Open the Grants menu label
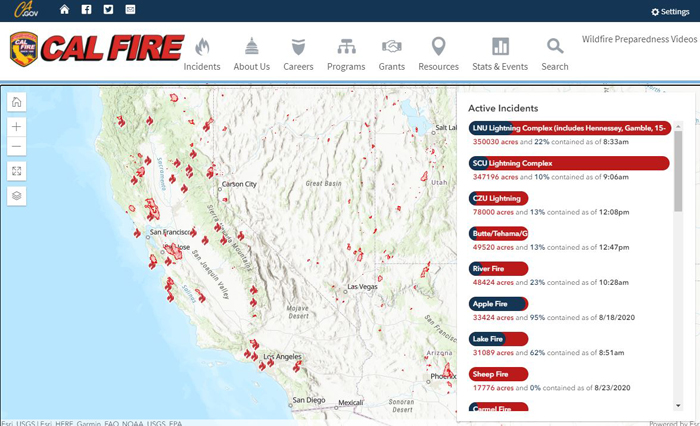This screenshot has height=426, width=700. tap(392, 67)
